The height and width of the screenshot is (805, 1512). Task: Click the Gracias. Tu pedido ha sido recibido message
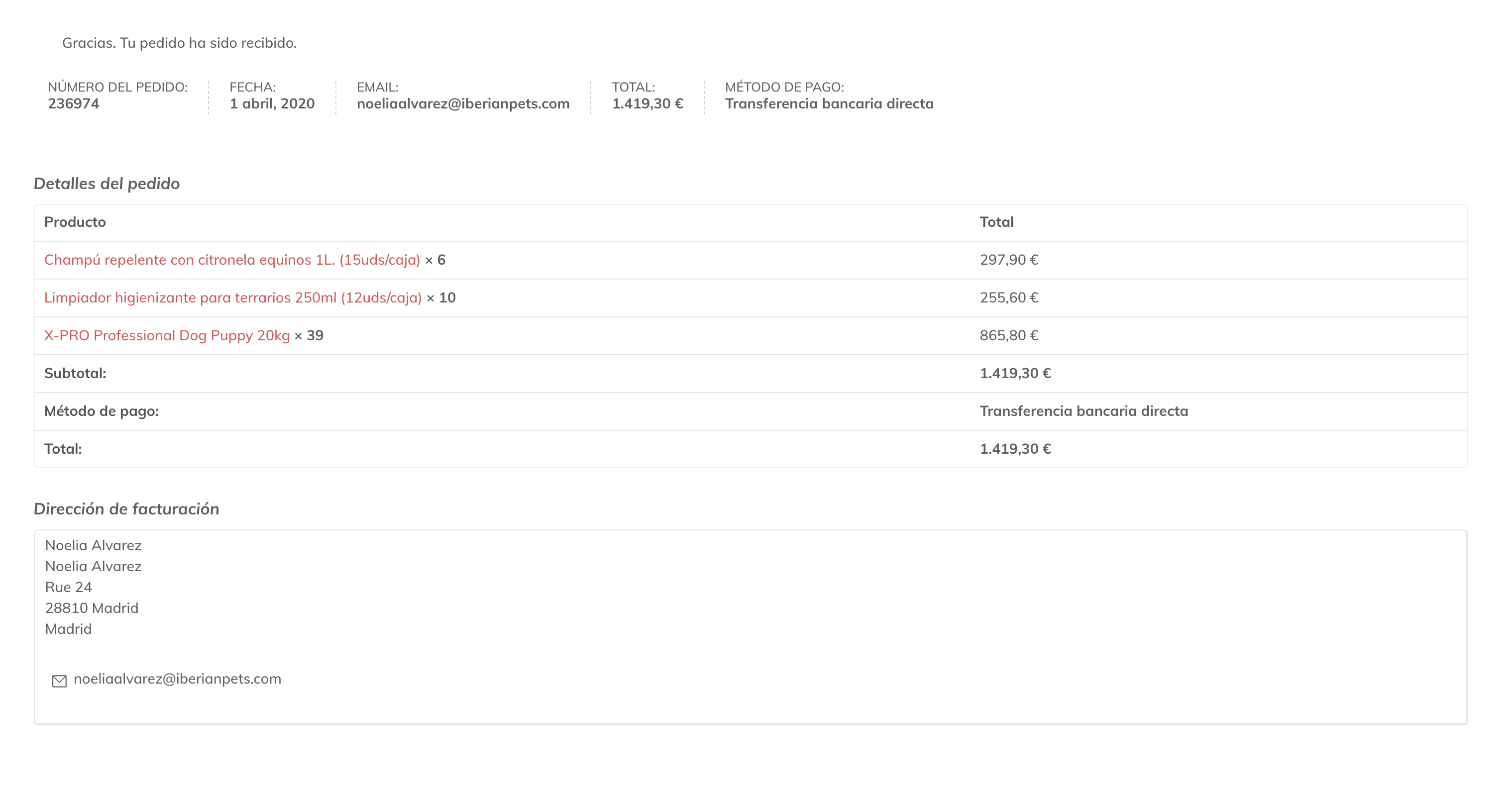pos(180,43)
